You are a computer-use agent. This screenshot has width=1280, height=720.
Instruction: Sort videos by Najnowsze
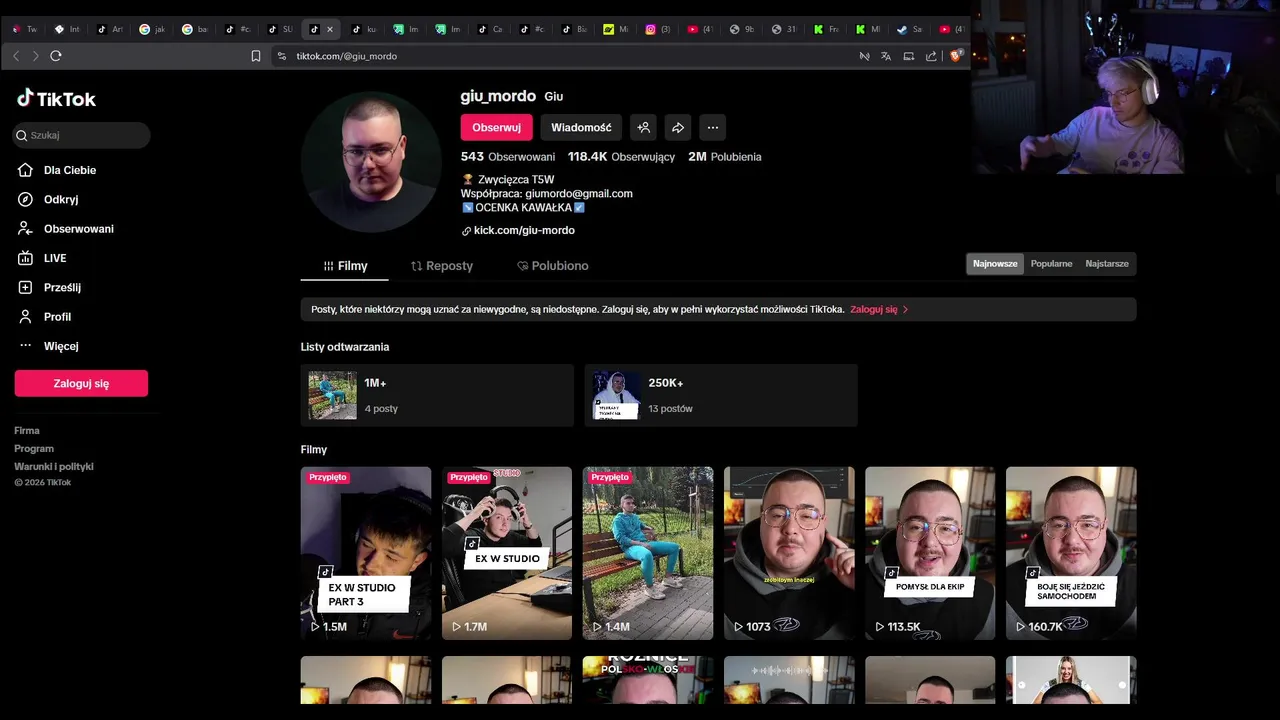[995, 264]
